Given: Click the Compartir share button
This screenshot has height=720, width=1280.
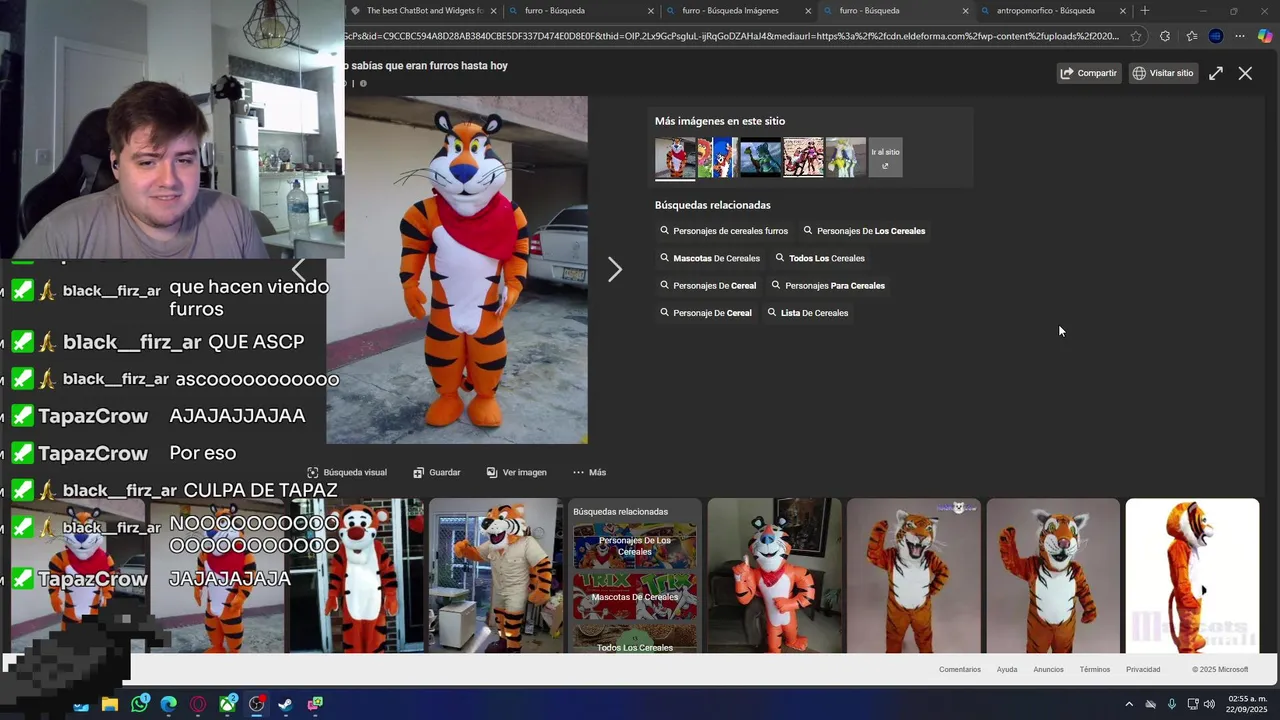Looking at the screenshot, I should tap(1088, 73).
